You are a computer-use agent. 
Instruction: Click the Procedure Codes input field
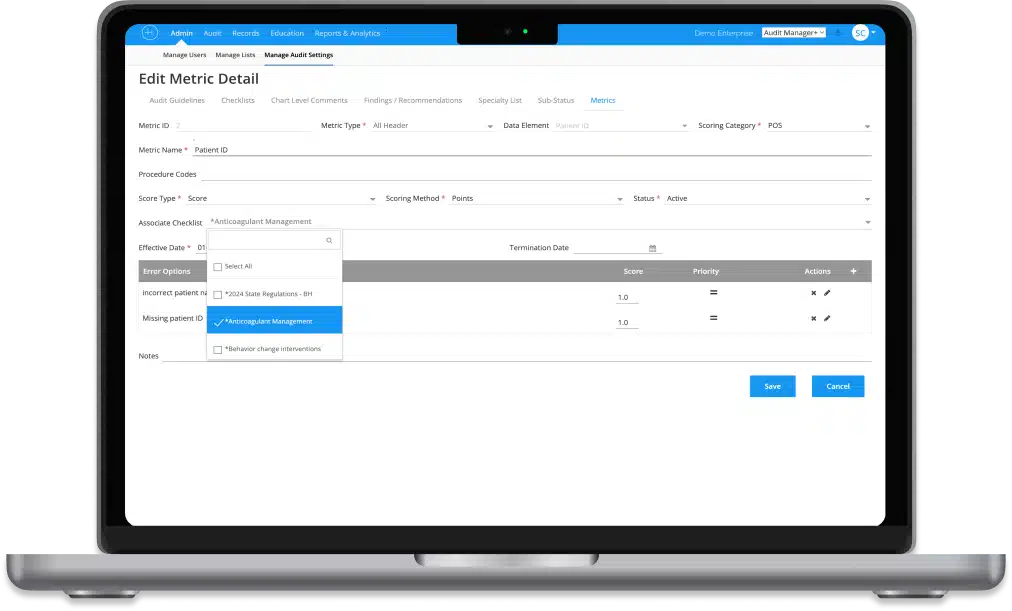536,174
